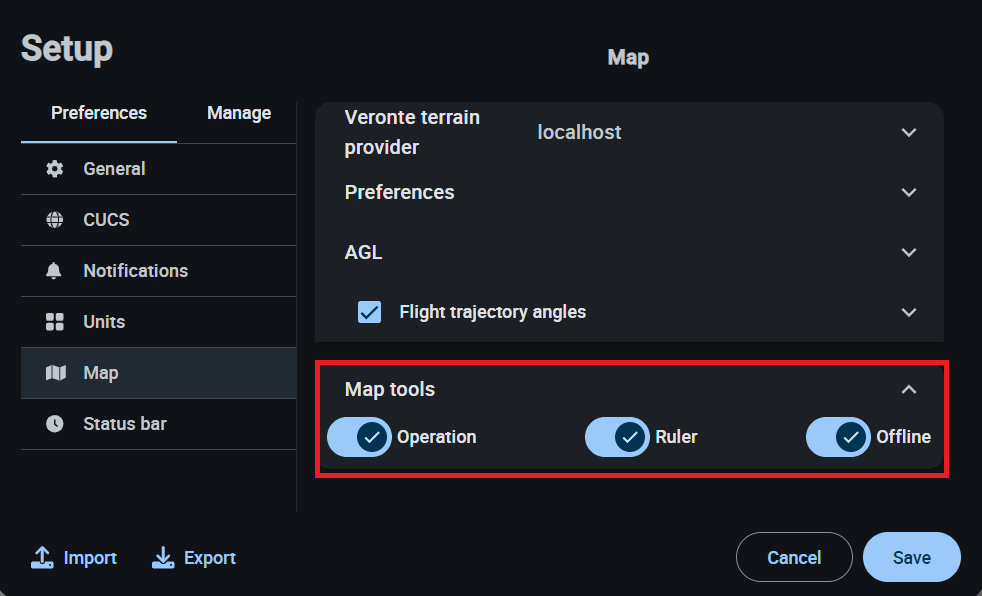Viewport: 982px width, 596px height.
Task: Expand the AGL section
Action: 908,253
